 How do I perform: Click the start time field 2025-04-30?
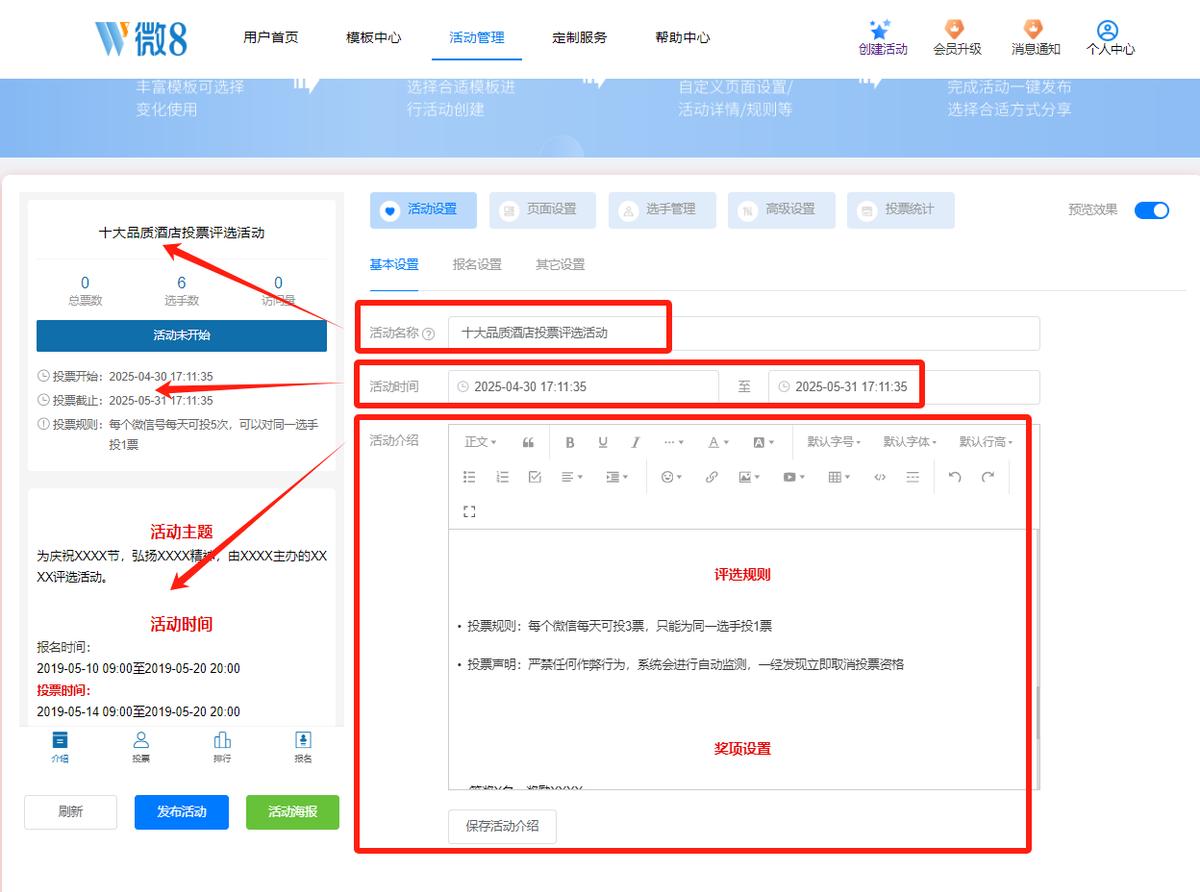click(x=583, y=387)
